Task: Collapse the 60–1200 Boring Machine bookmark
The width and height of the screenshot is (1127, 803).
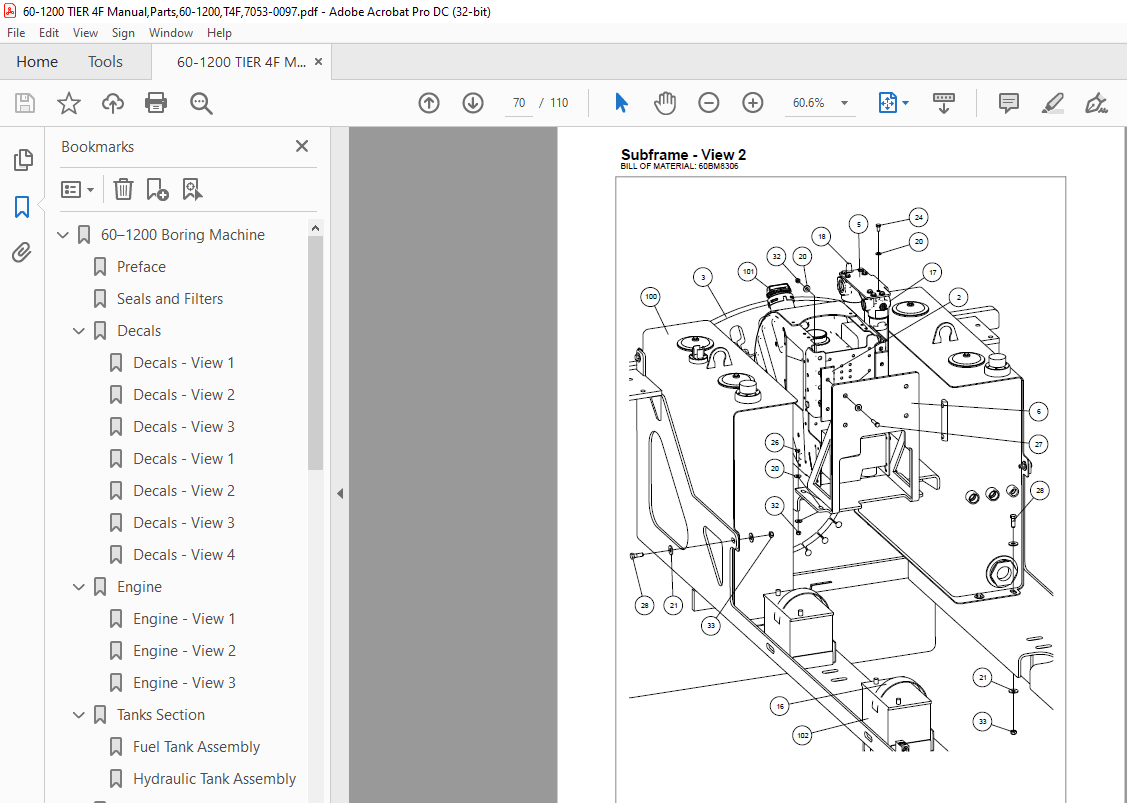Action: [63, 234]
